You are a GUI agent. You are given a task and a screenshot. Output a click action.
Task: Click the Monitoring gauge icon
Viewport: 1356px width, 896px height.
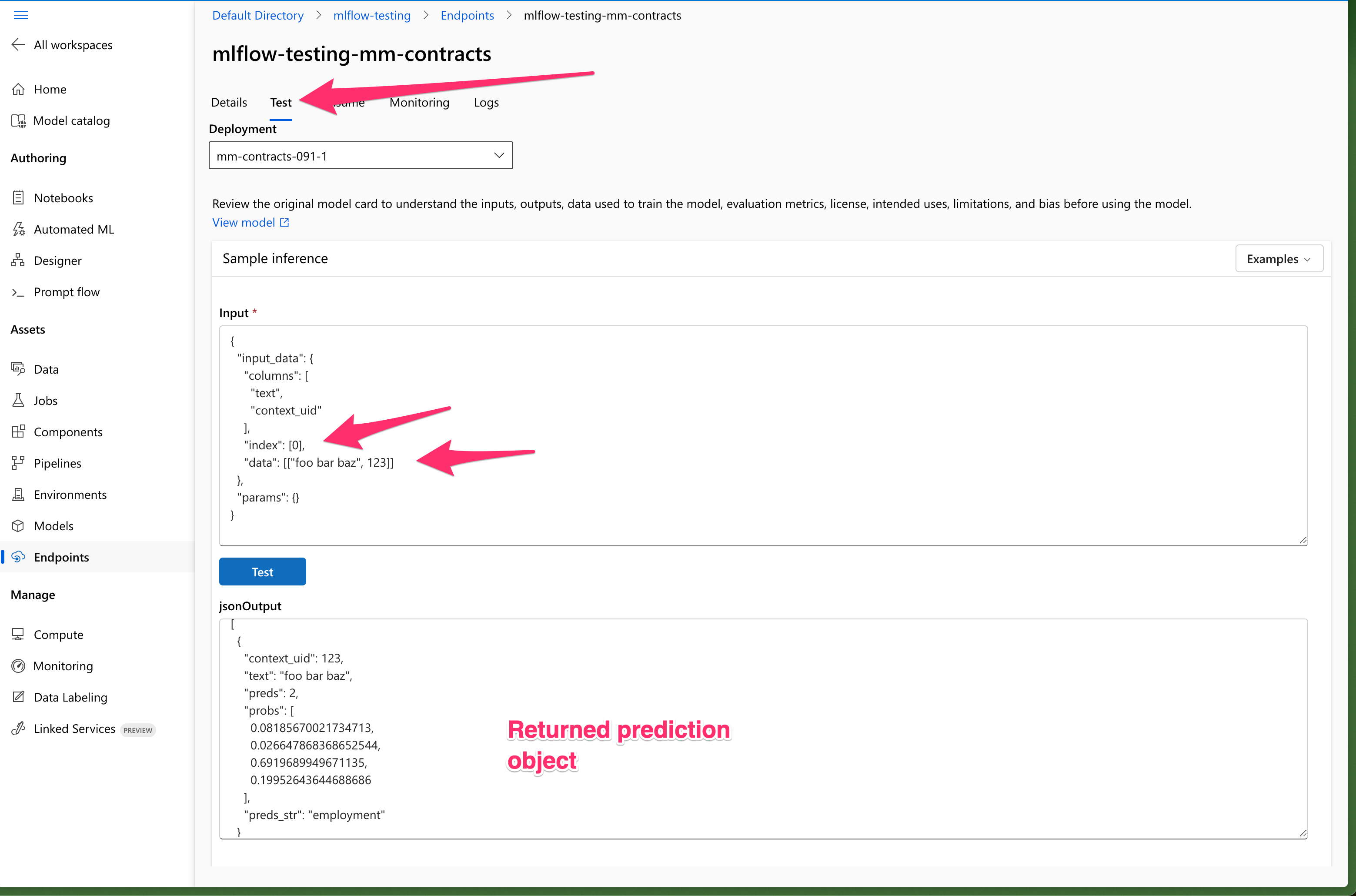click(x=18, y=666)
